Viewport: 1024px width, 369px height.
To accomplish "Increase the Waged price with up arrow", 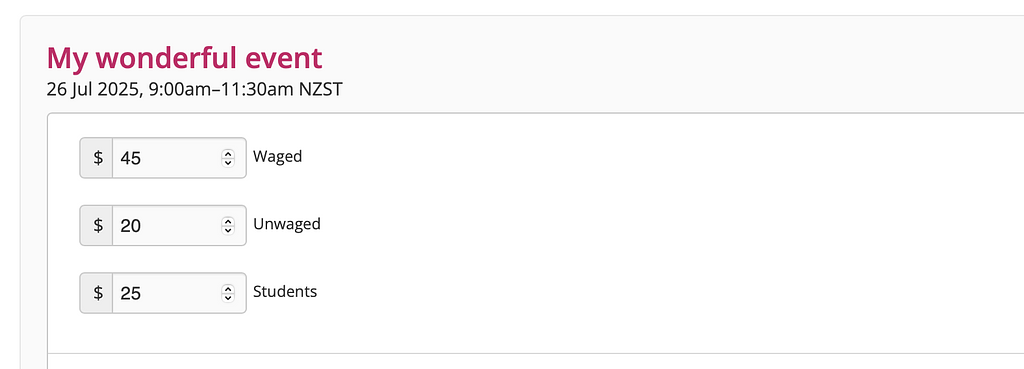I will coord(227,153).
